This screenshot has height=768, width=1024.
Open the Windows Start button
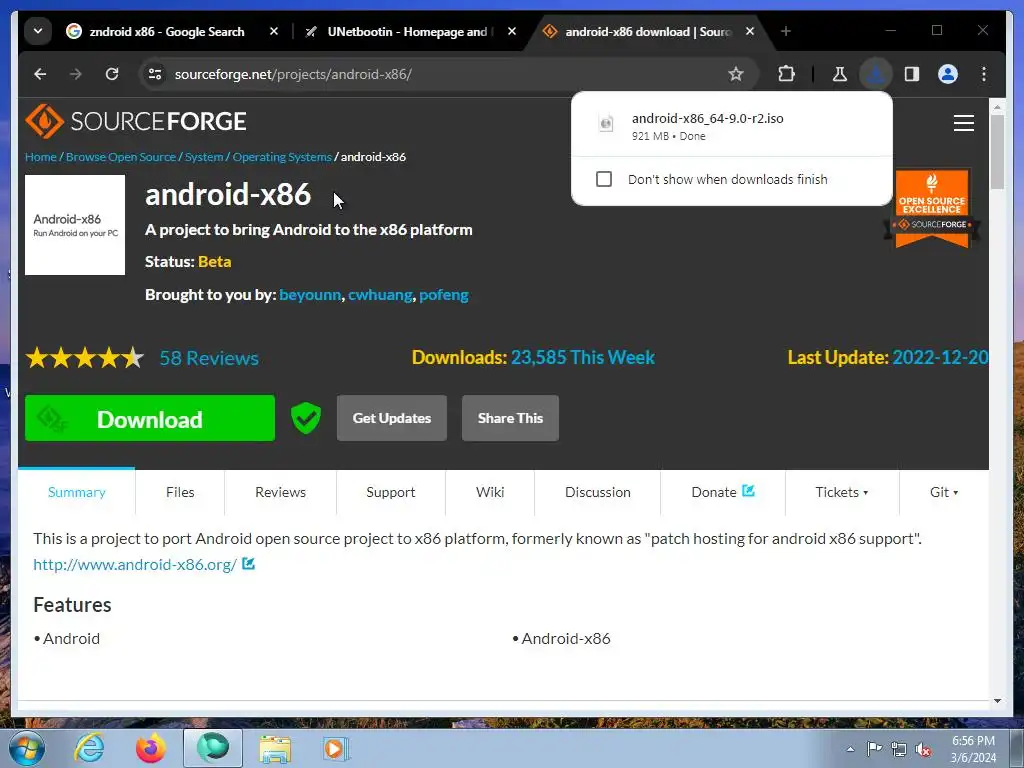[x=26, y=748]
